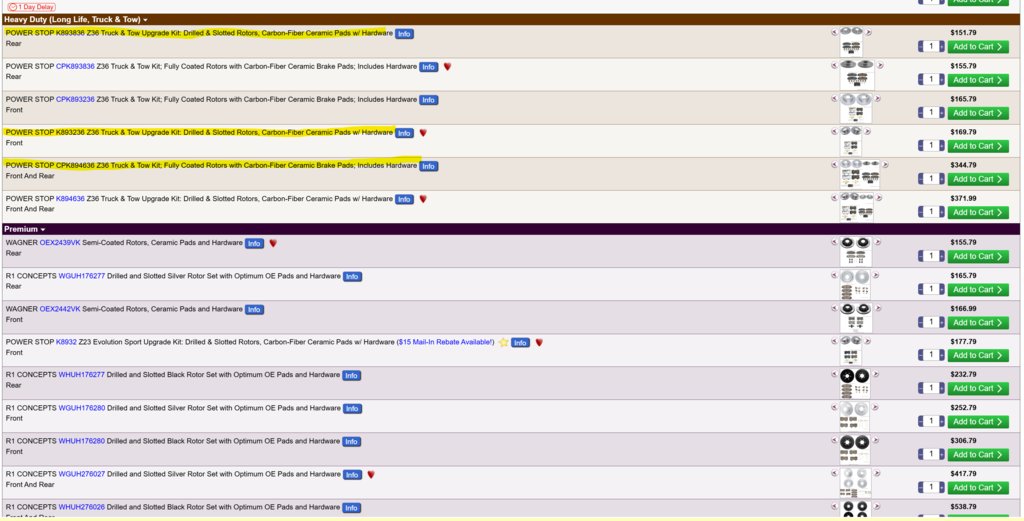Click the star icon on the K8932 row

pos(504,342)
